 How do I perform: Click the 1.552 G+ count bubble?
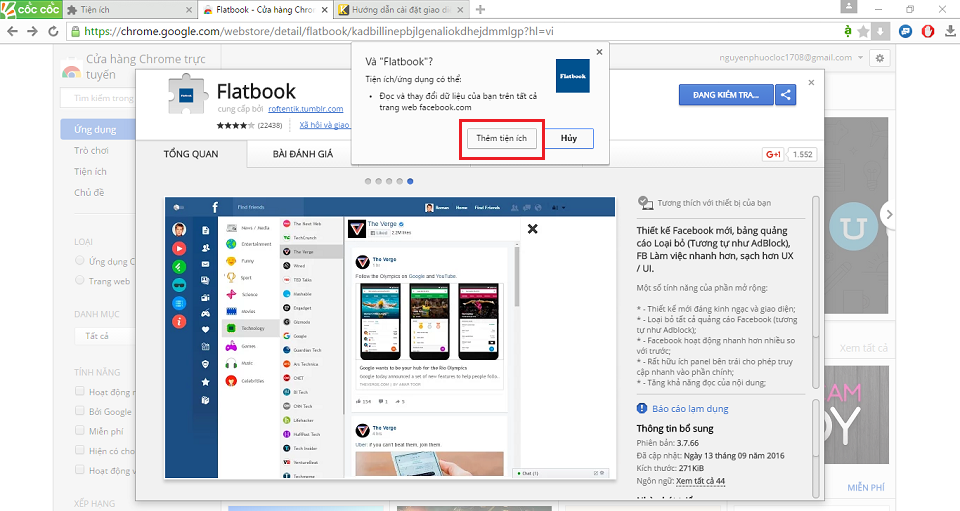802,154
